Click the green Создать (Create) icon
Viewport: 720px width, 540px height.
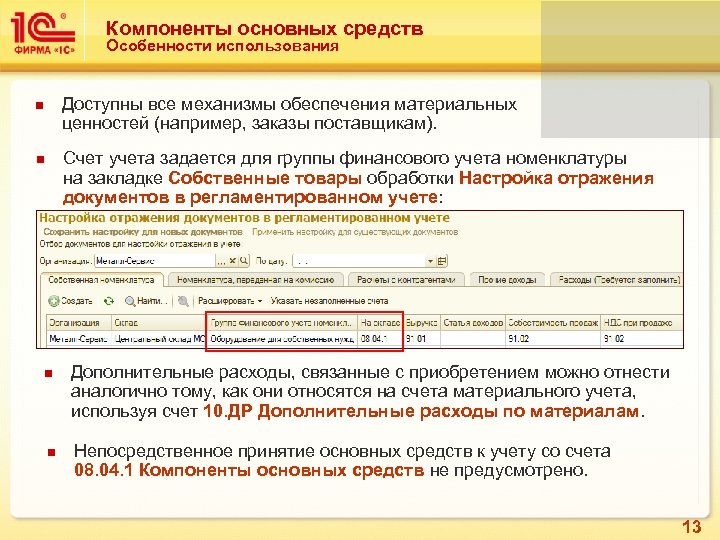coord(54,301)
